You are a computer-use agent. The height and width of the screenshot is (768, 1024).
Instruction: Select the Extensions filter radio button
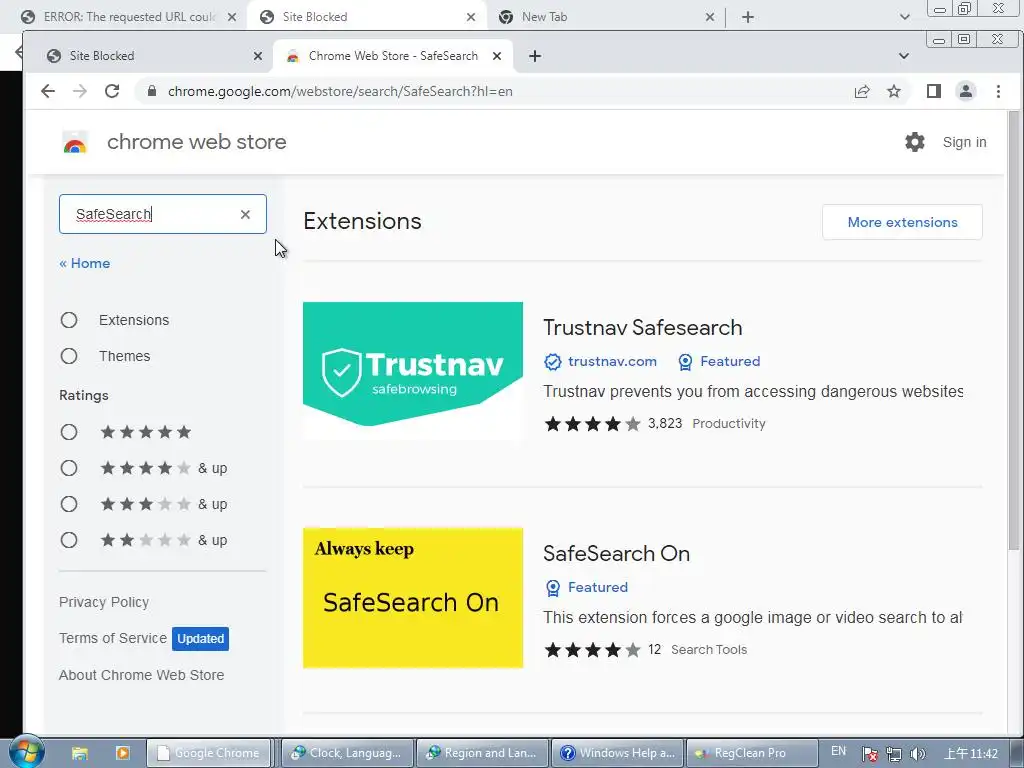69,320
